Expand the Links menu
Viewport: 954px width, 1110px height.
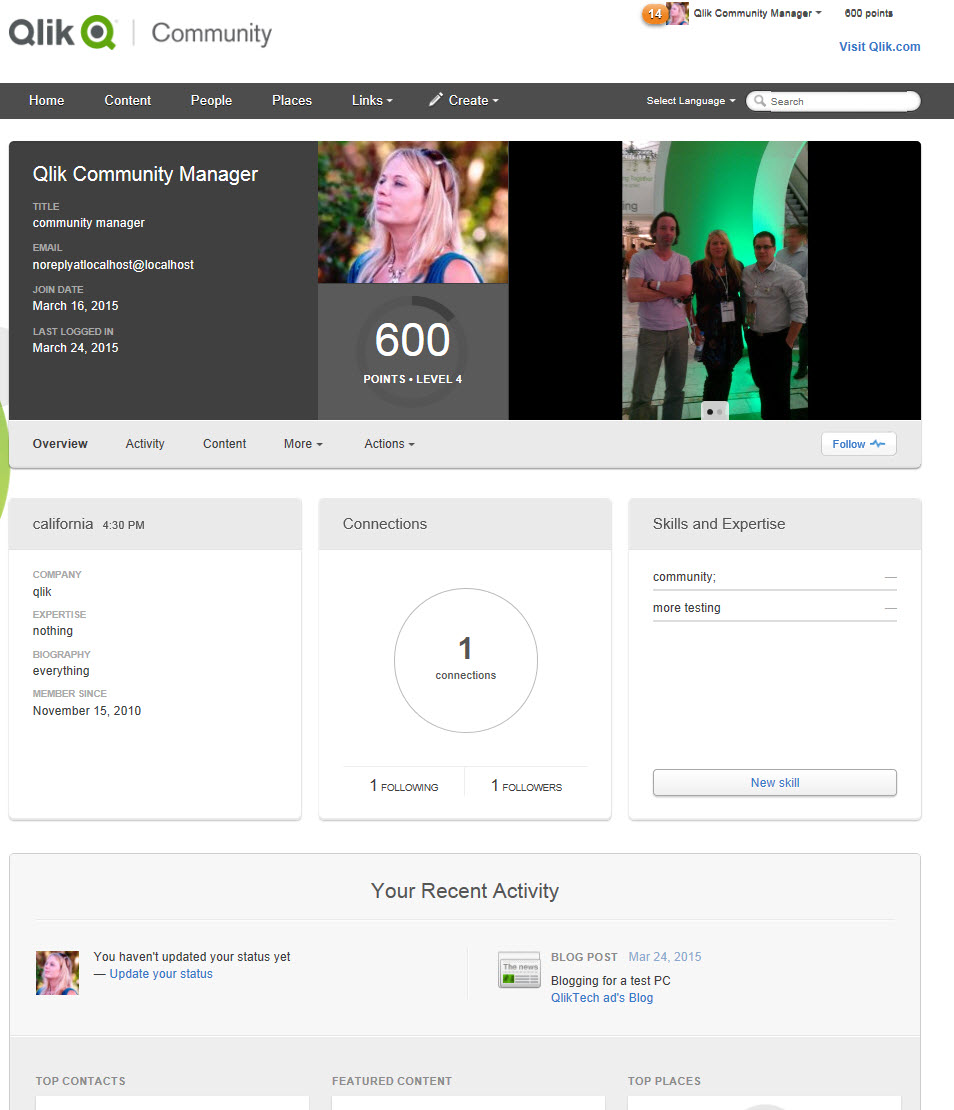click(x=372, y=101)
